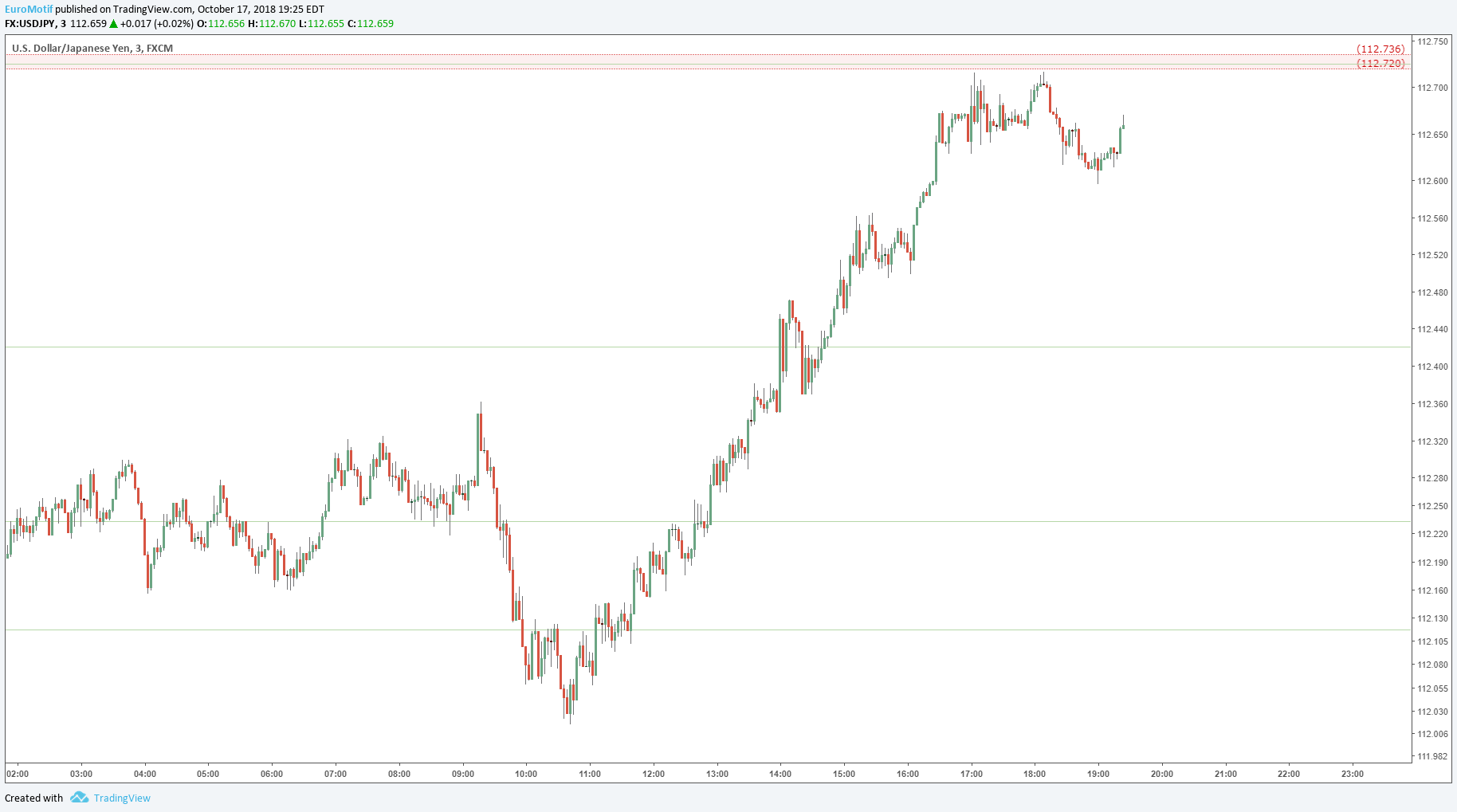Click the 112.480 price axis label
1457x812 pixels.
tap(1432, 292)
